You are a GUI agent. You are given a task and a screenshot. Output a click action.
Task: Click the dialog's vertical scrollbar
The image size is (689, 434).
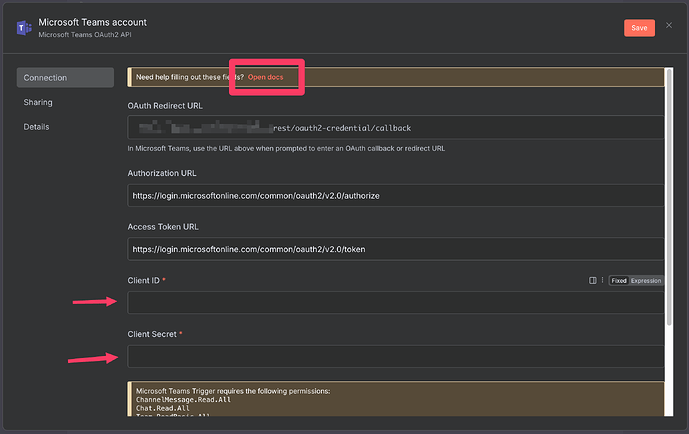pyautogui.click(x=669, y=197)
